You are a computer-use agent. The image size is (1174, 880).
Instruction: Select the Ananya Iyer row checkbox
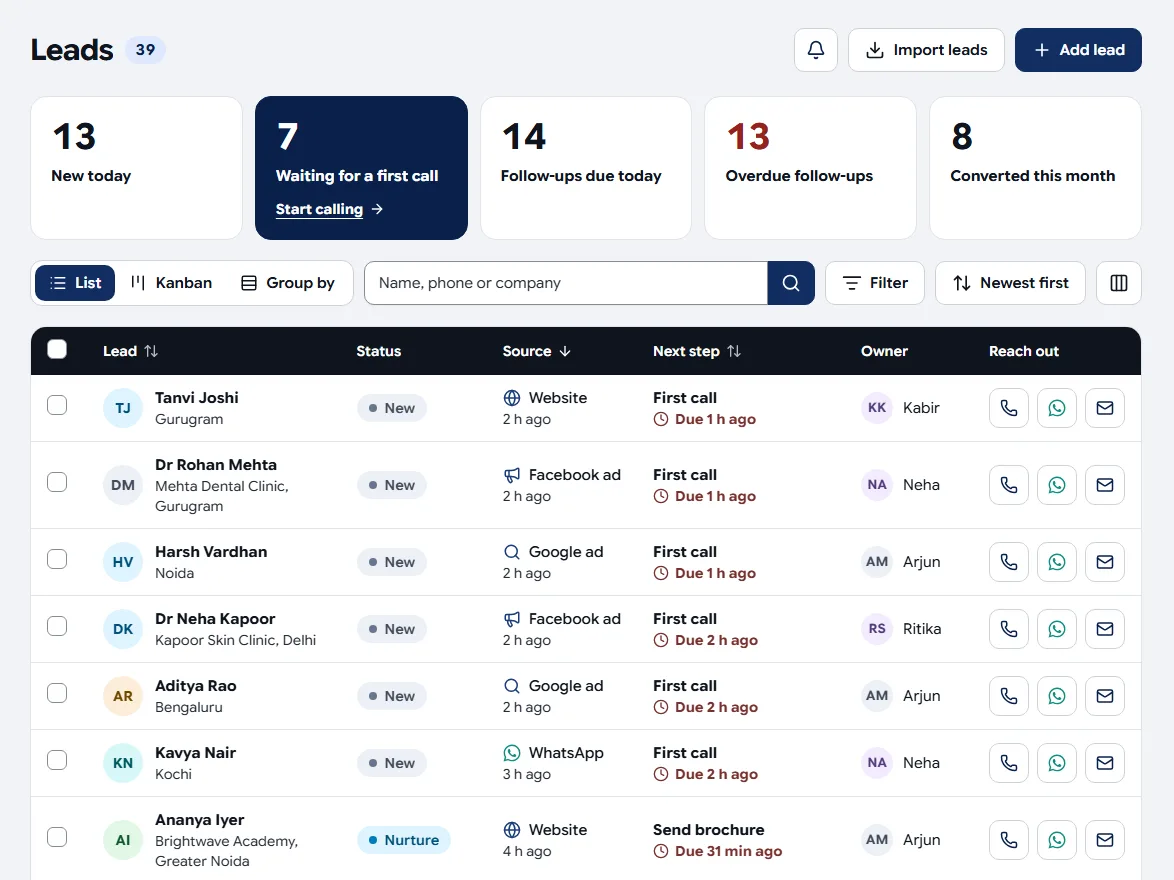click(x=57, y=837)
